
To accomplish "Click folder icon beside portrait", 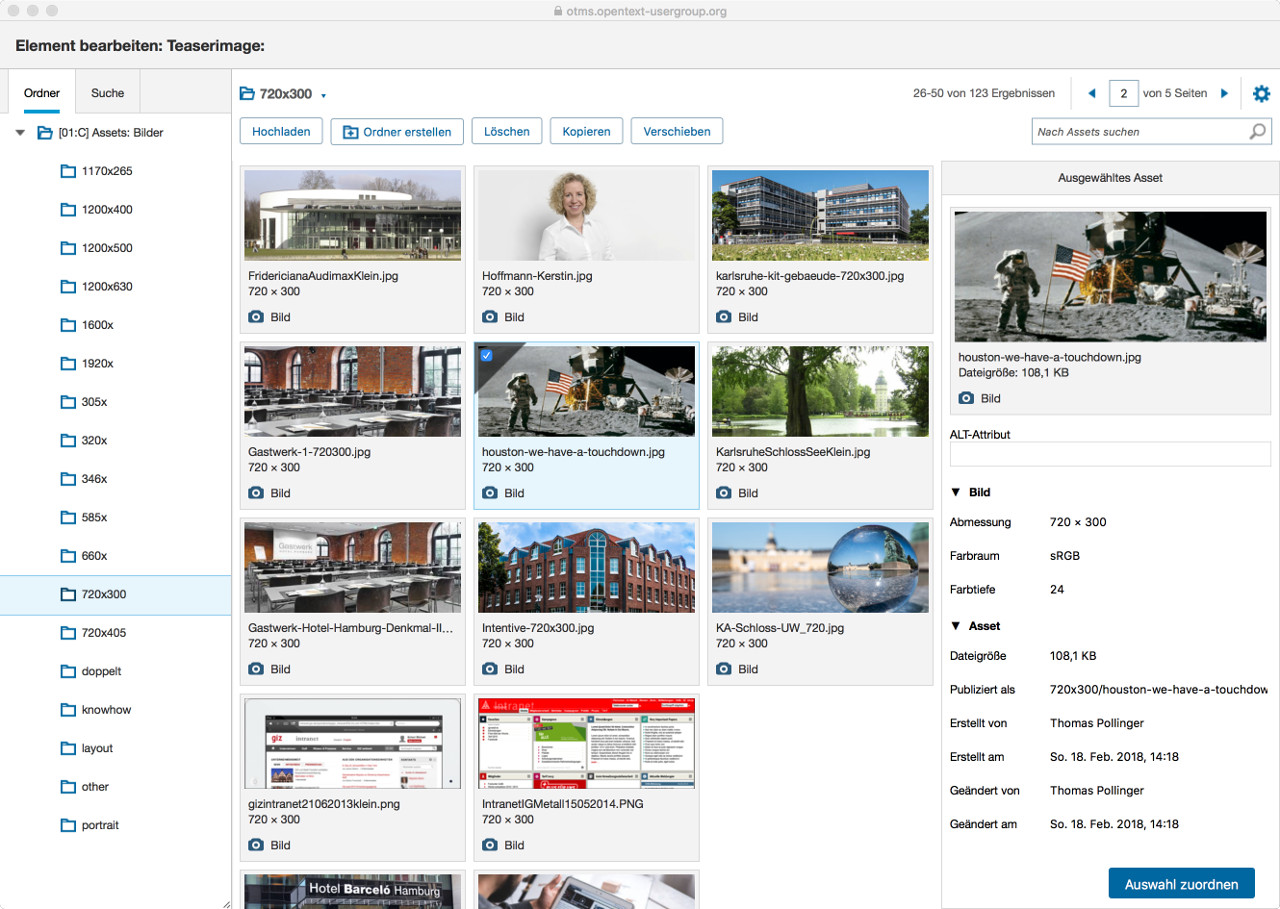I will 68,825.
